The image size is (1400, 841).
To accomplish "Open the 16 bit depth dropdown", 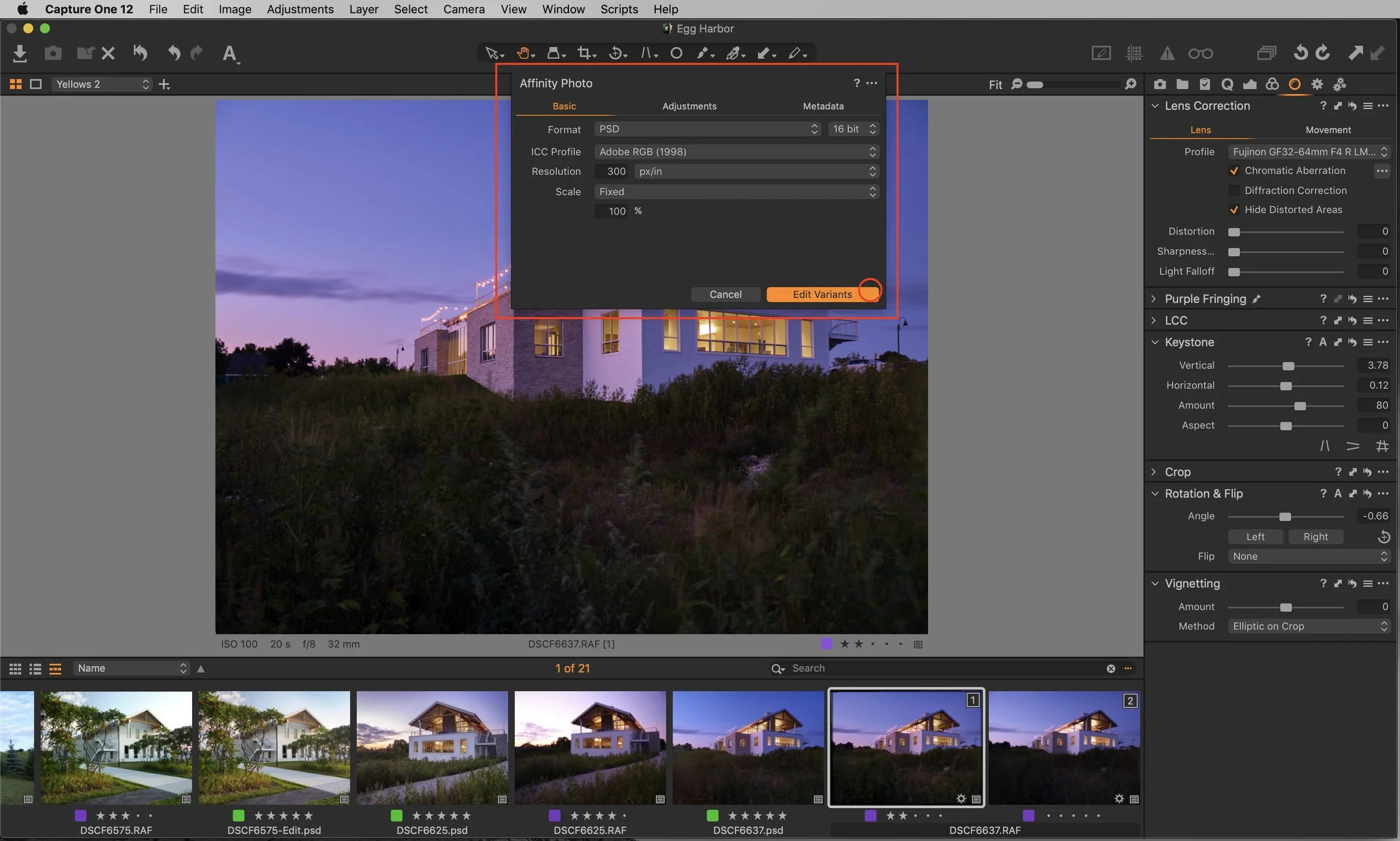I will (854, 129).
